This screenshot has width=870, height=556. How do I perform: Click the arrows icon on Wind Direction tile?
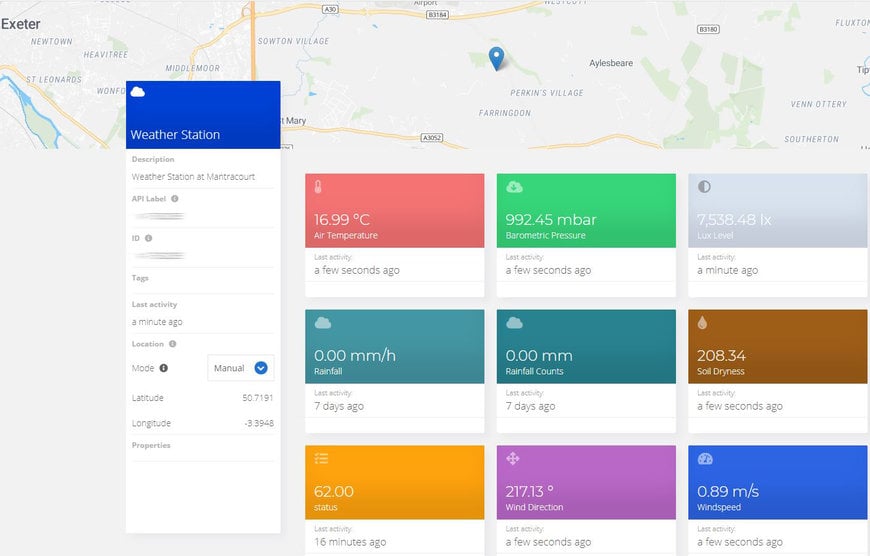pos(513,459)
